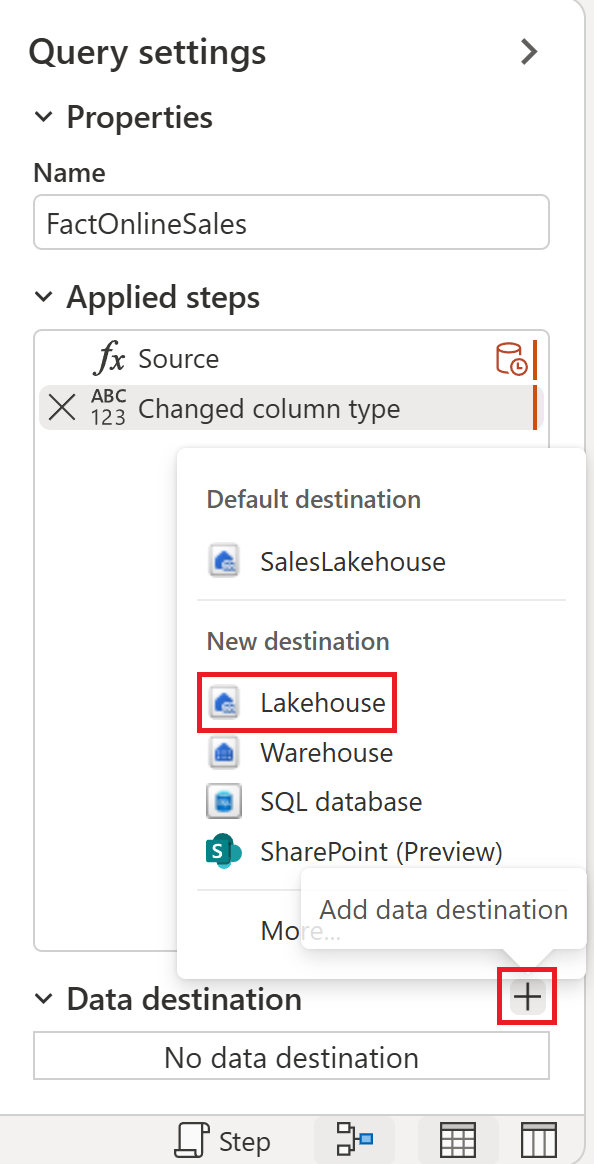The height and width of the screenshot is (1164, 594).
Task: Select the Warehouse destination icon
Action: 224,752
